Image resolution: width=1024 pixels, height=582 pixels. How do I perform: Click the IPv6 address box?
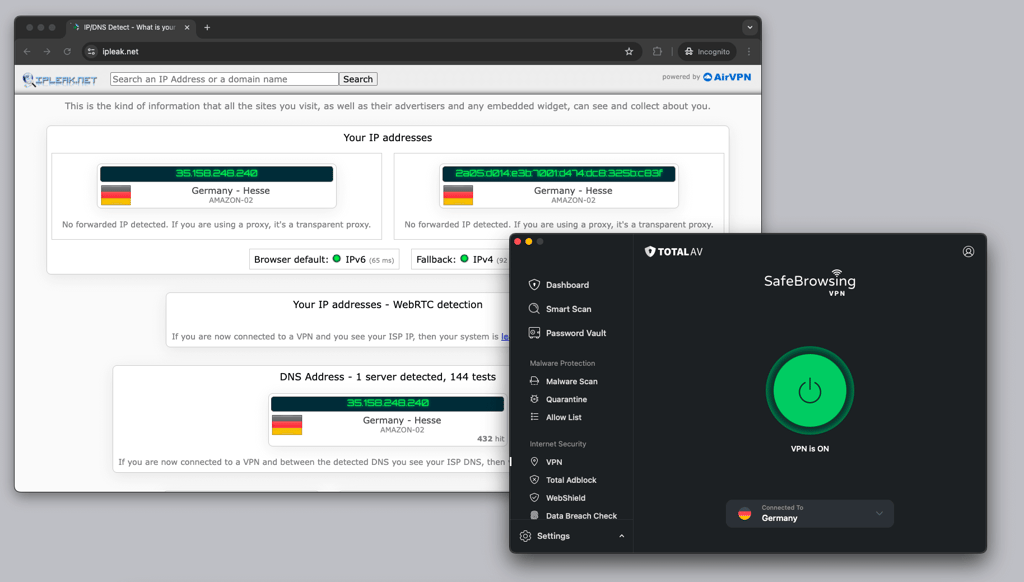tap(558, 173)
